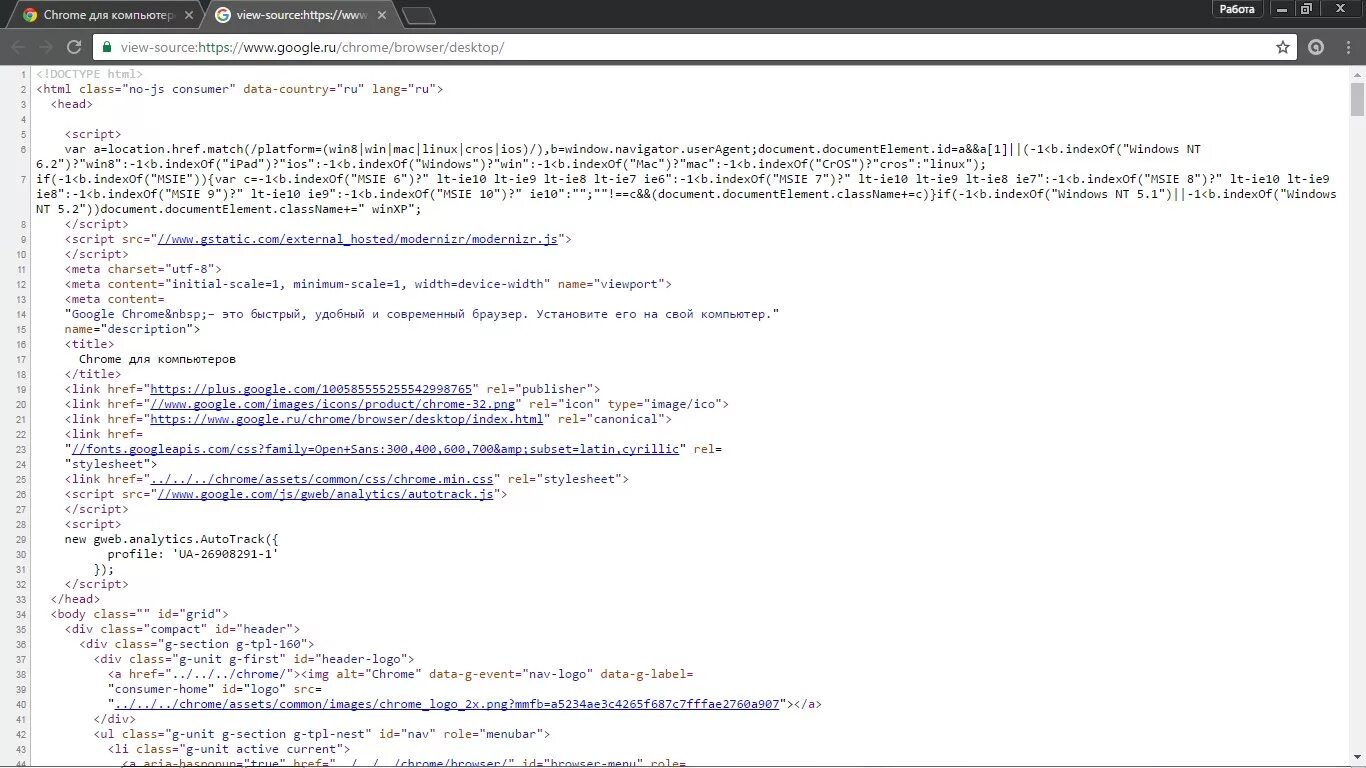Click the Google Chrome description text line
The image size is (1366, 768).
[x=422, y=314]
